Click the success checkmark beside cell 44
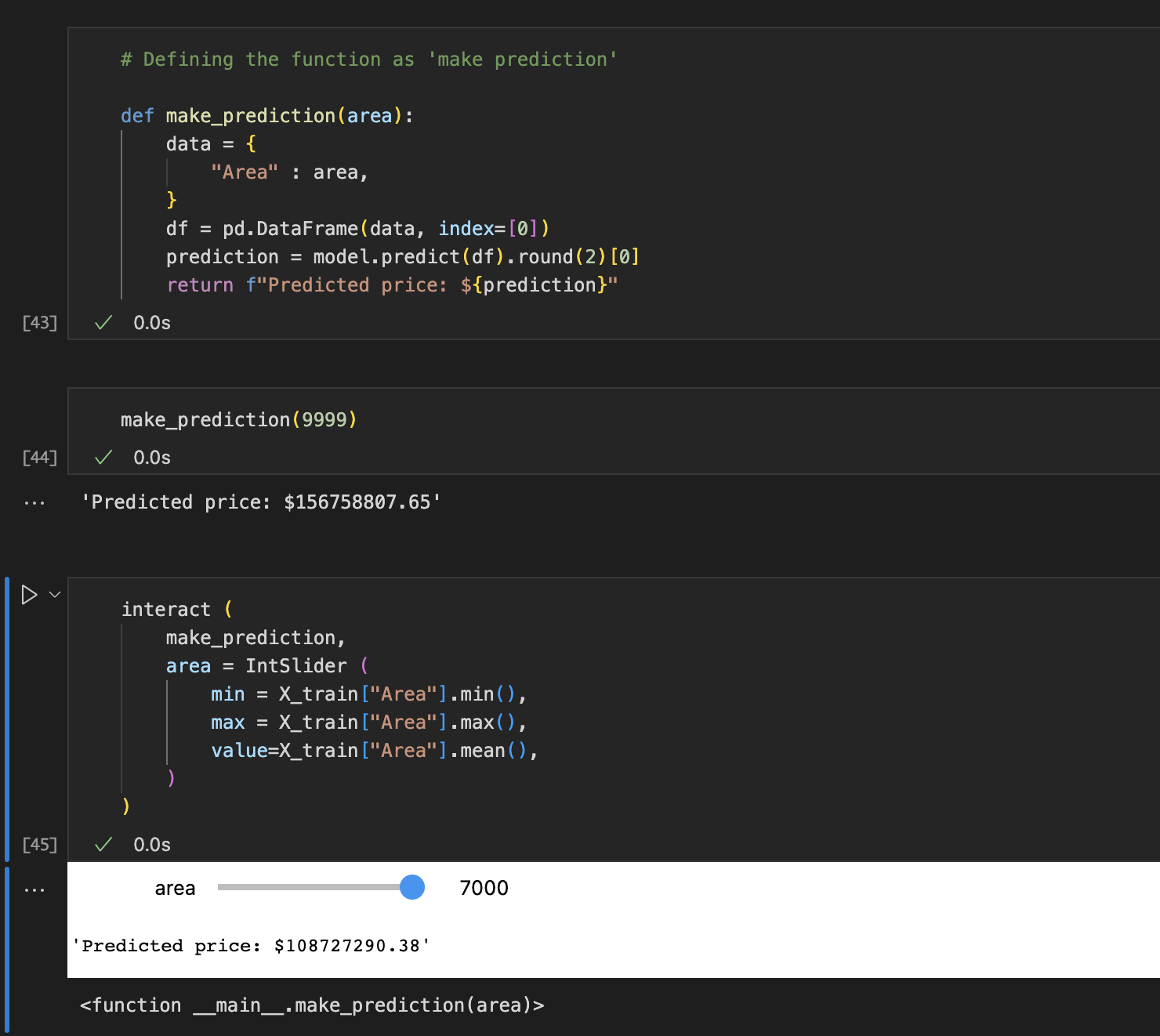Image resolution: width=1160 pixels, height=1036 pixels. pyautogui.click(x=103, y=458)
